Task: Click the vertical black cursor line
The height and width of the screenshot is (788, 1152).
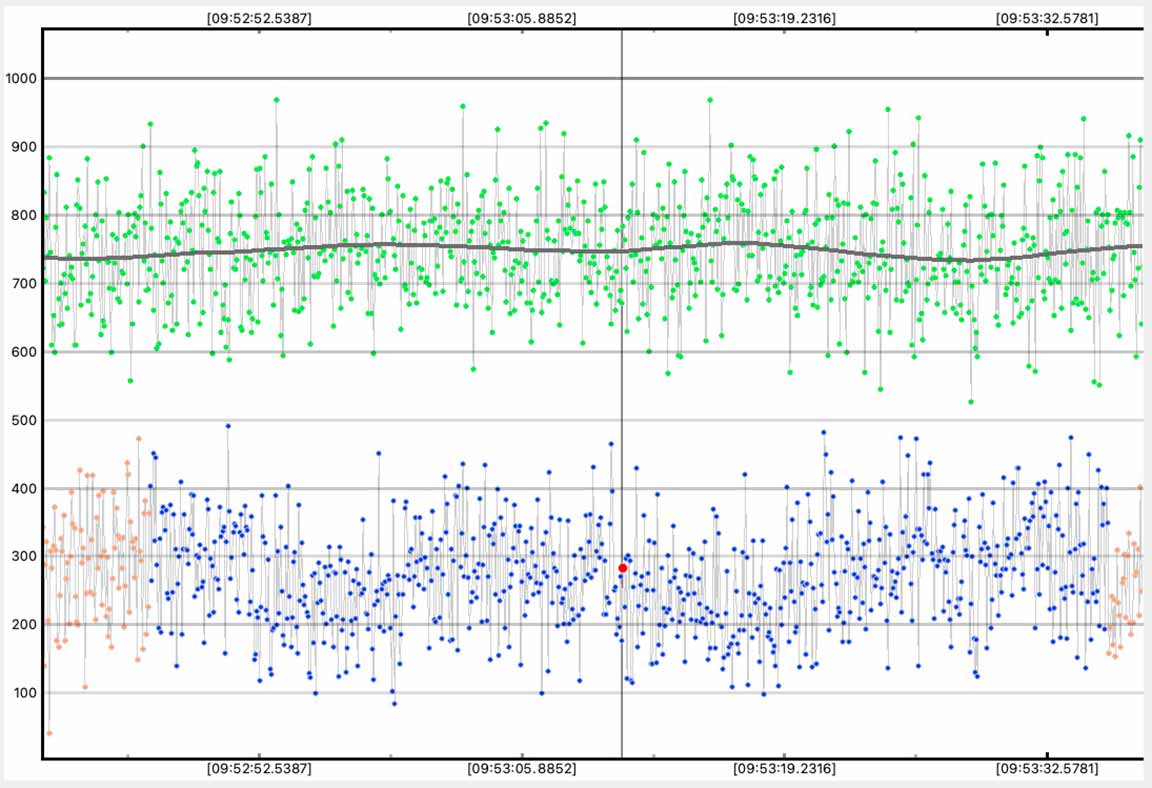Action: (x=622, y=400)
